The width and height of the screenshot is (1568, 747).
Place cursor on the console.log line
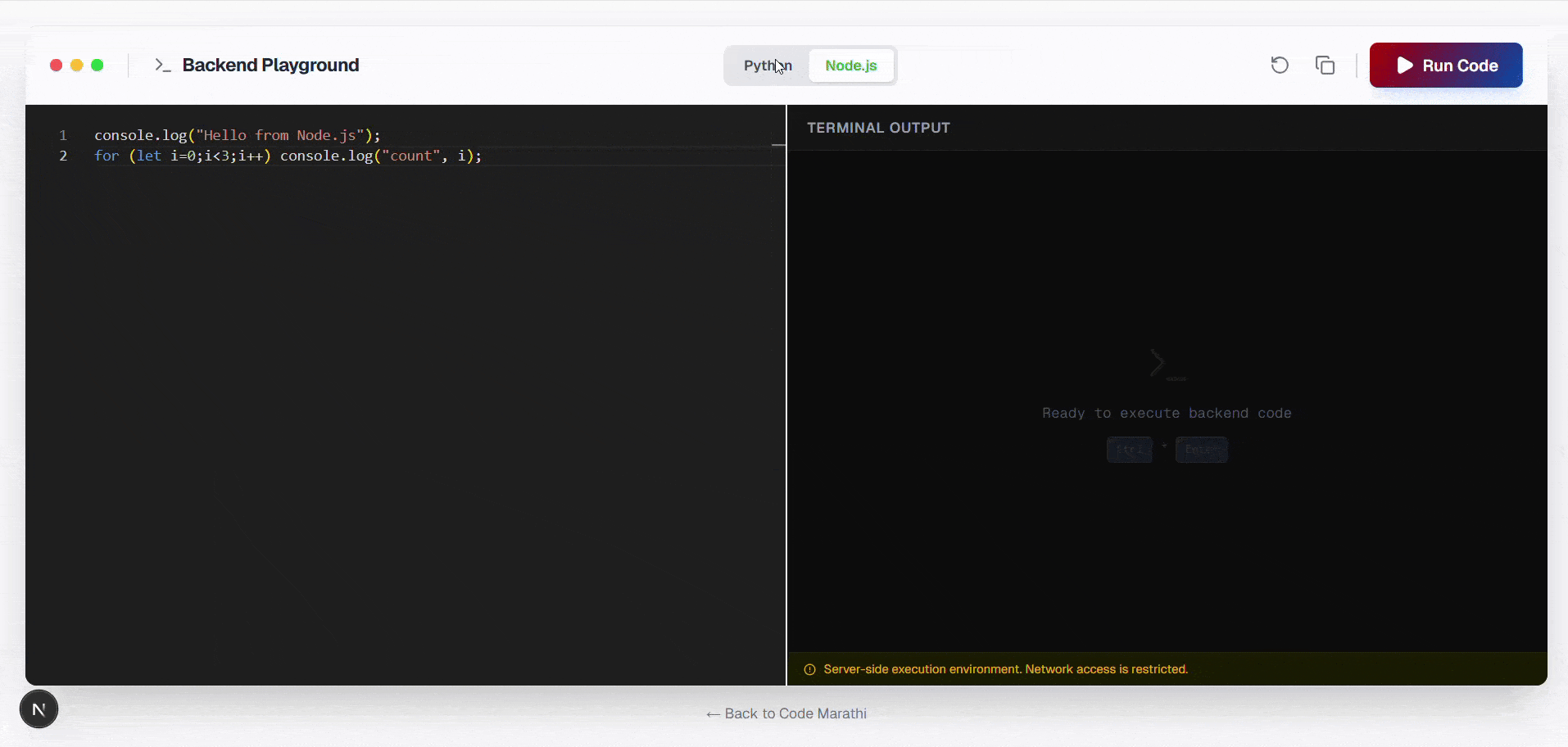(x=238, y=135)
